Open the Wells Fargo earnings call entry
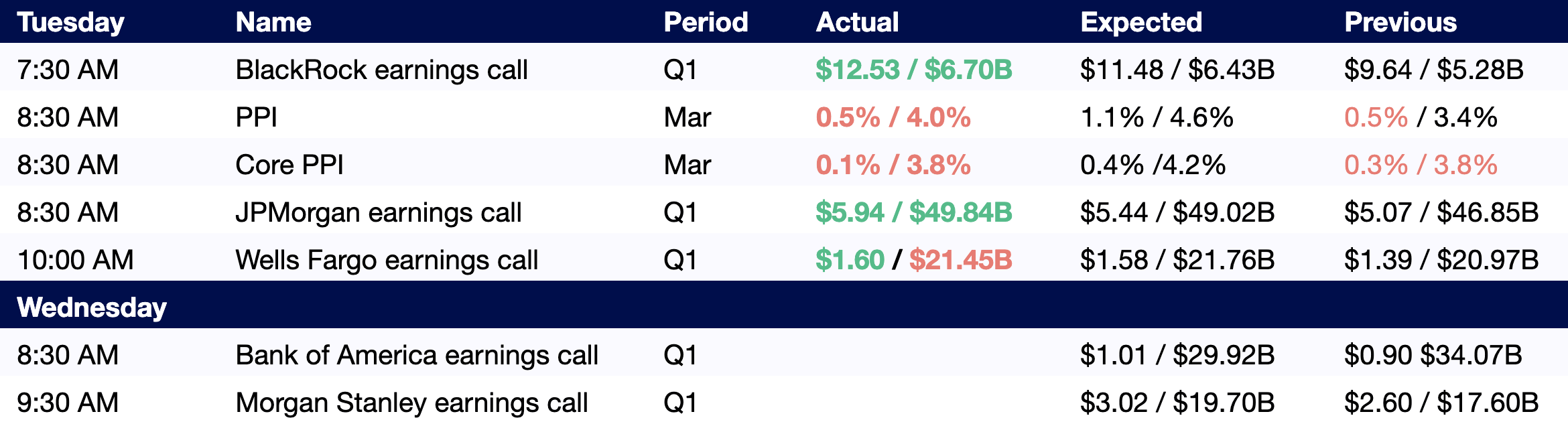The width and height of the screenshot is (1568, 422). click(387, 260)
